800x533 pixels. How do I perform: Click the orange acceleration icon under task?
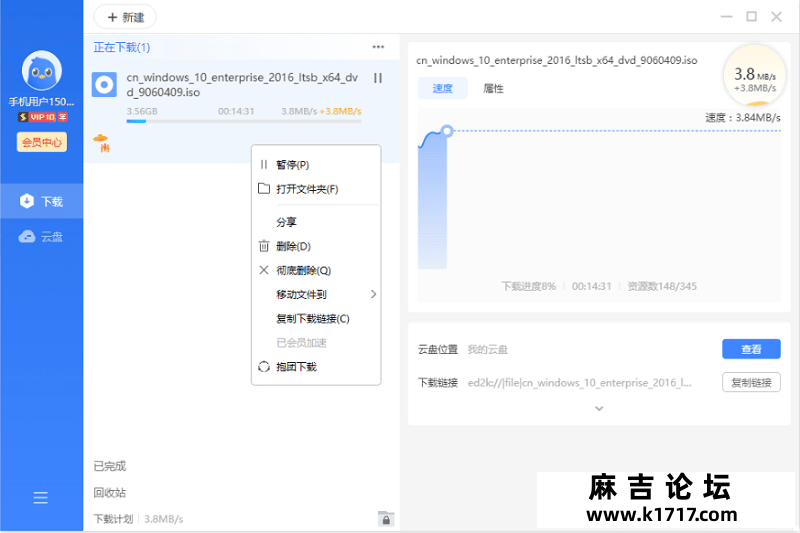tap(102, 143)
